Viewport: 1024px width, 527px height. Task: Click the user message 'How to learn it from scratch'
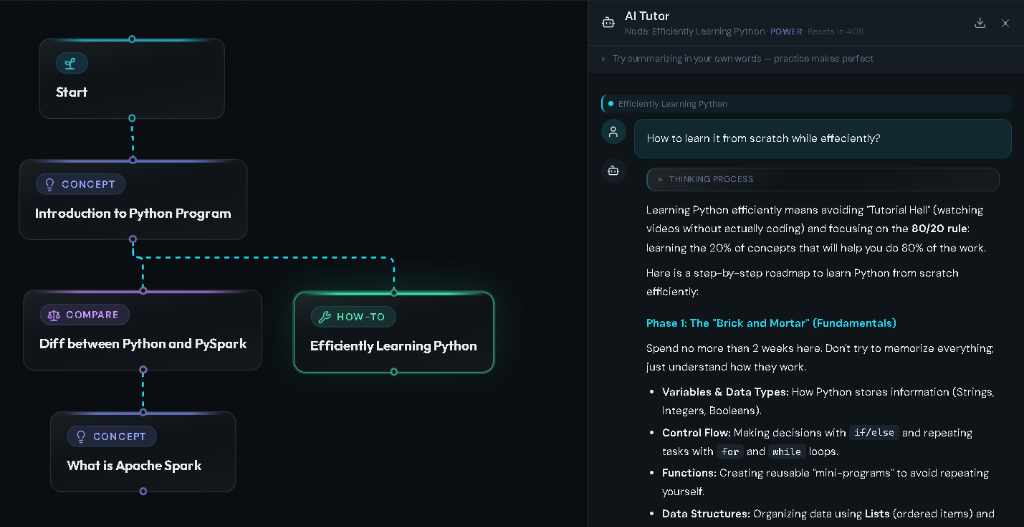(823, 138)
